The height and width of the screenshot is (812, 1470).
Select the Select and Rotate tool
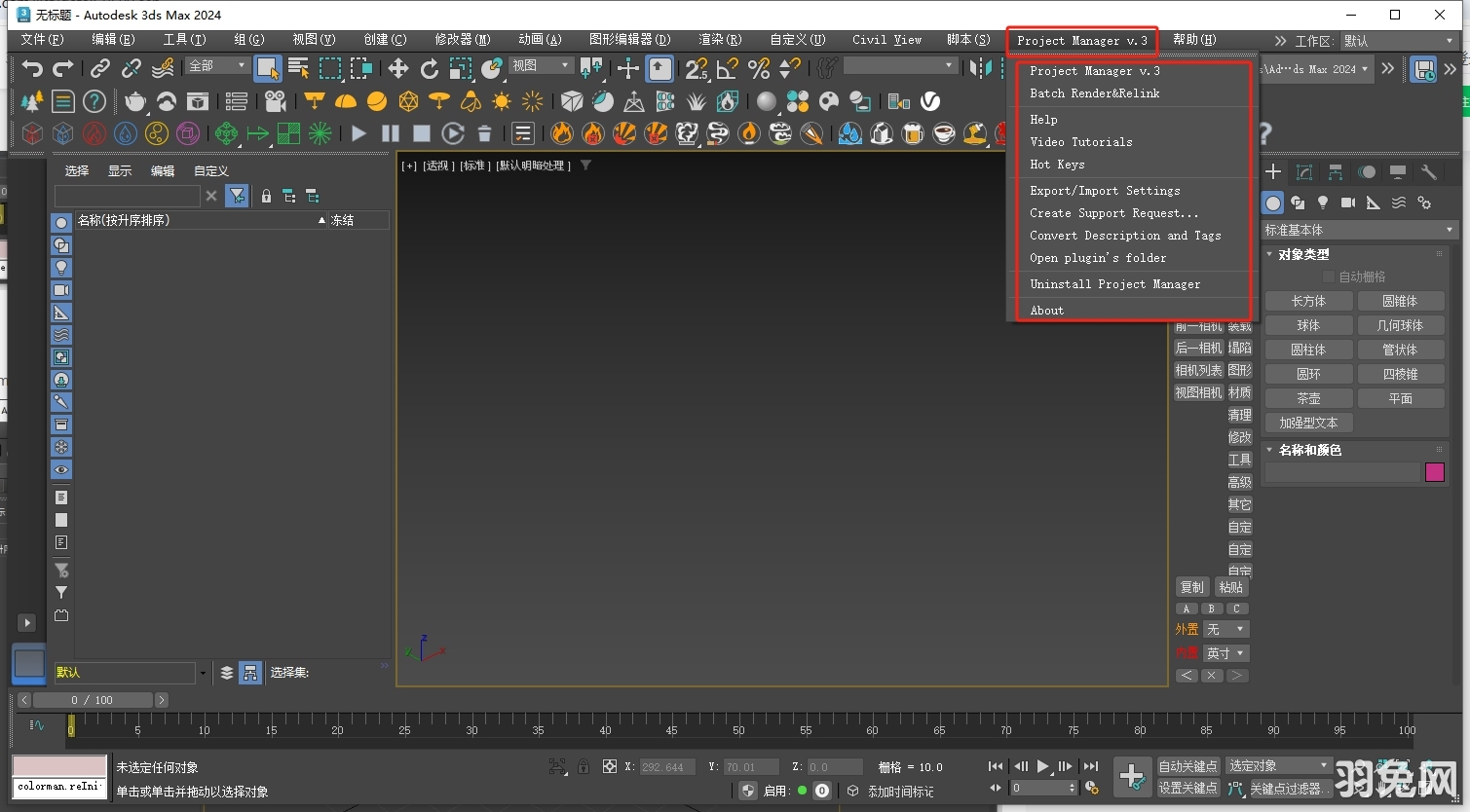(x=429, y=68)
